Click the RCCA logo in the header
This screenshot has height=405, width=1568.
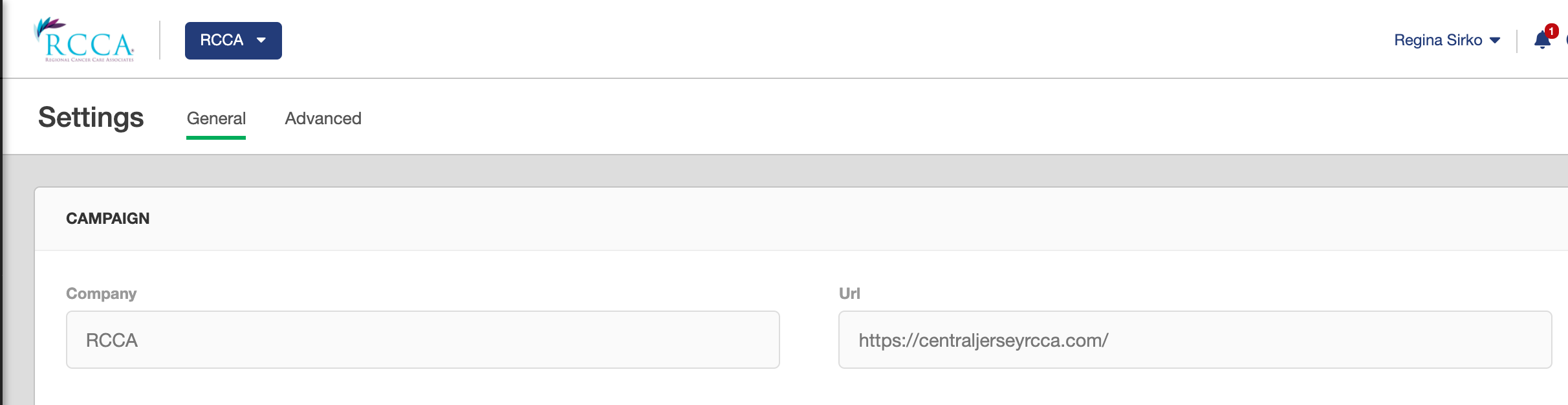(x=84, y=40)
